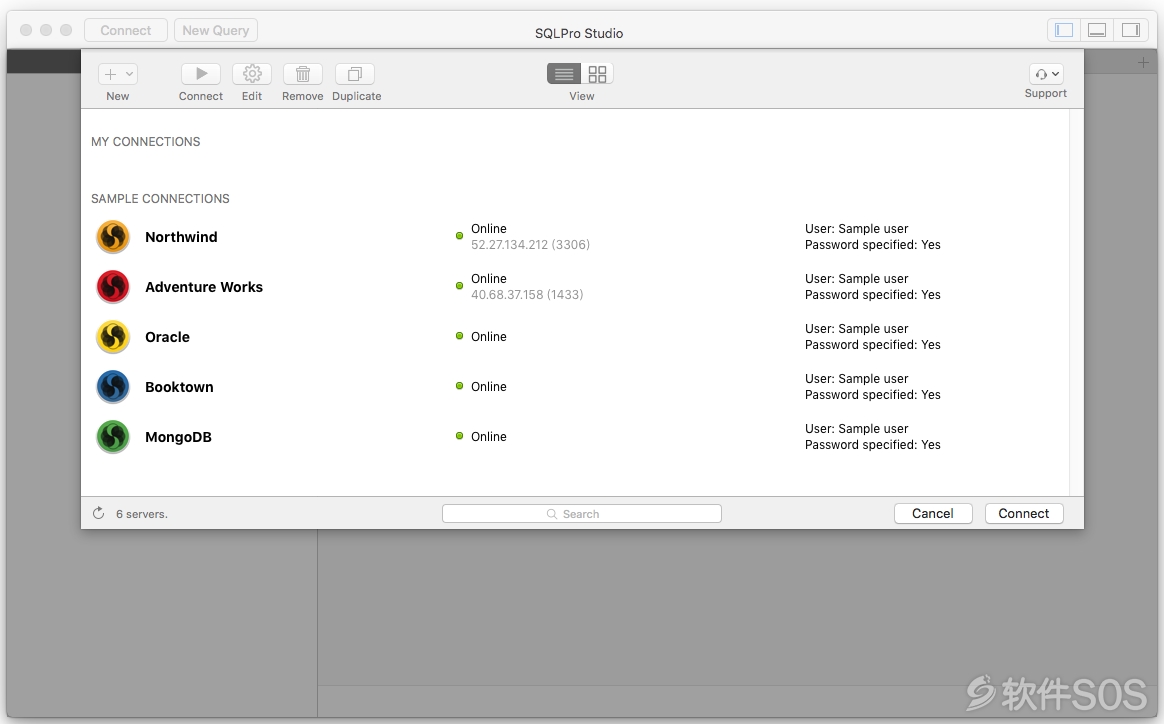Click the Connect button in title bar

(125, 30)
